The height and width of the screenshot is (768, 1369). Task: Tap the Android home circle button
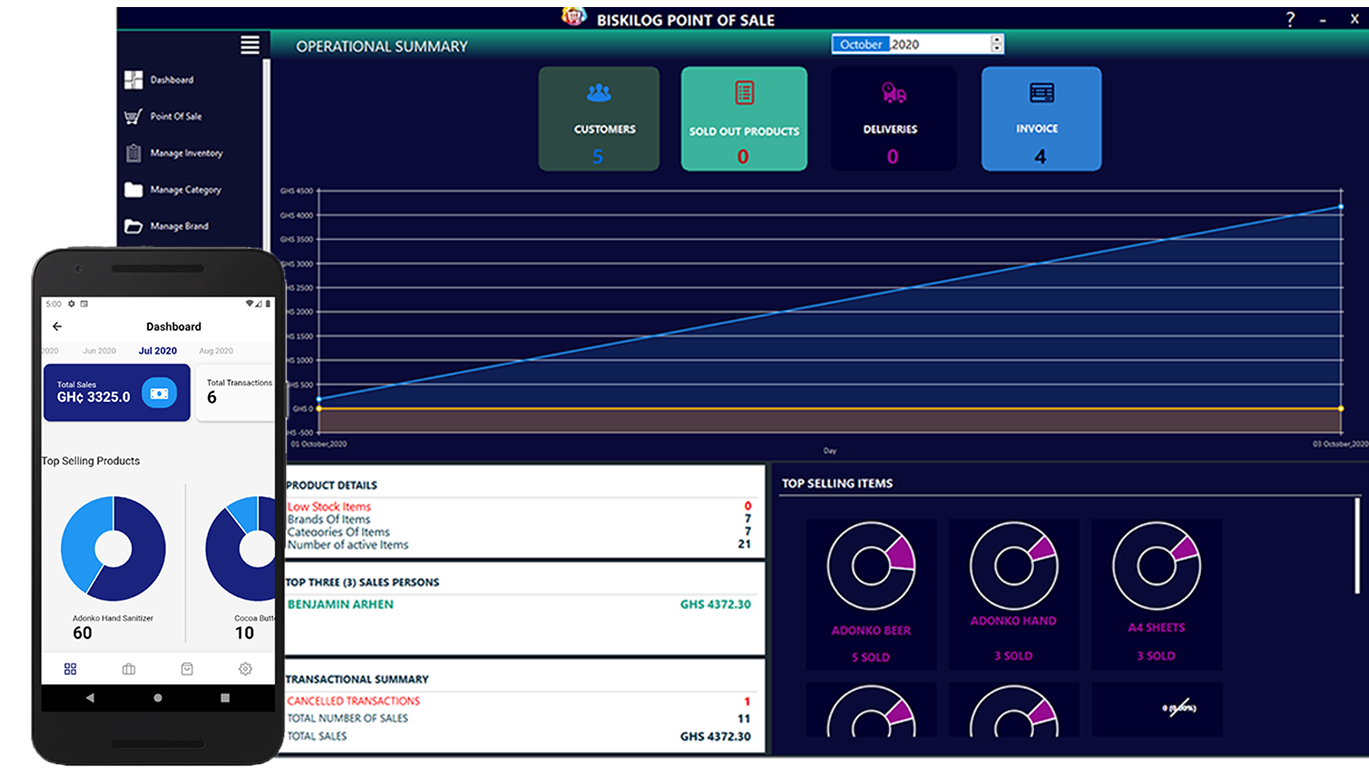click(158, 698)
